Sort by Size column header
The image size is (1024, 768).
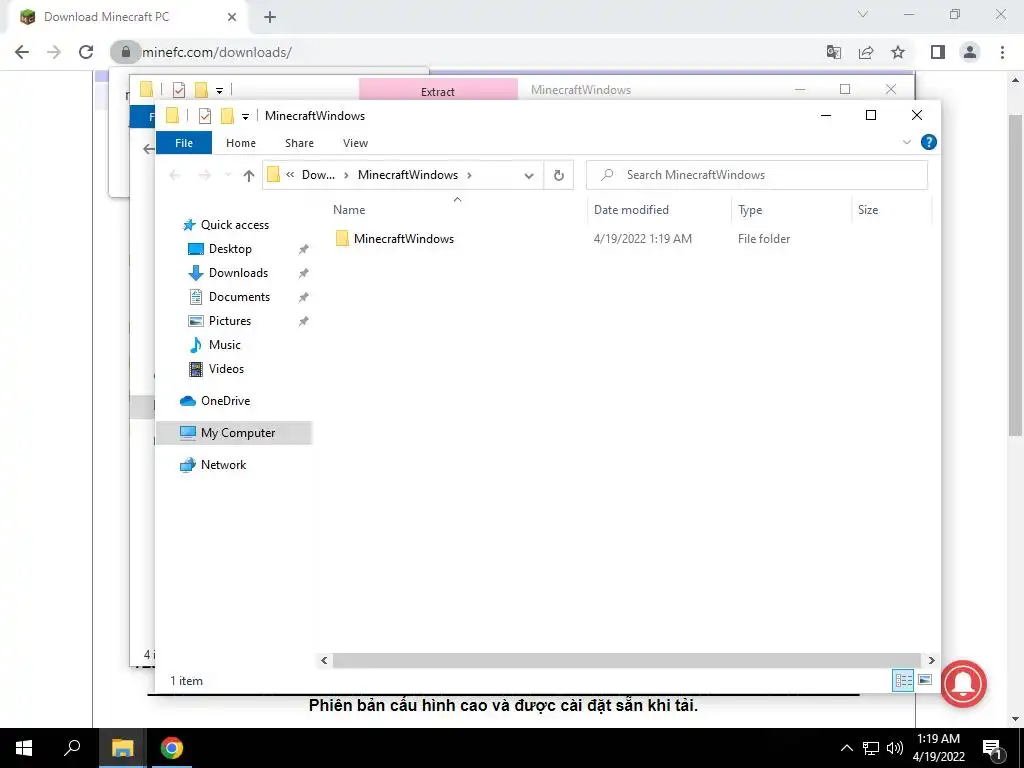click(x=868, y=210)
